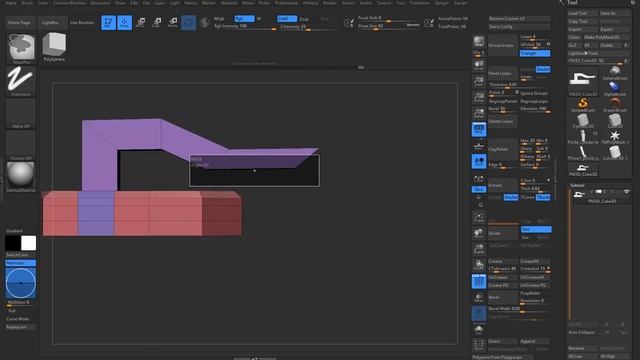Click the AAHalf icon
Image resolution: width=640 pixels, height=360 pixels.
[479, 113]
